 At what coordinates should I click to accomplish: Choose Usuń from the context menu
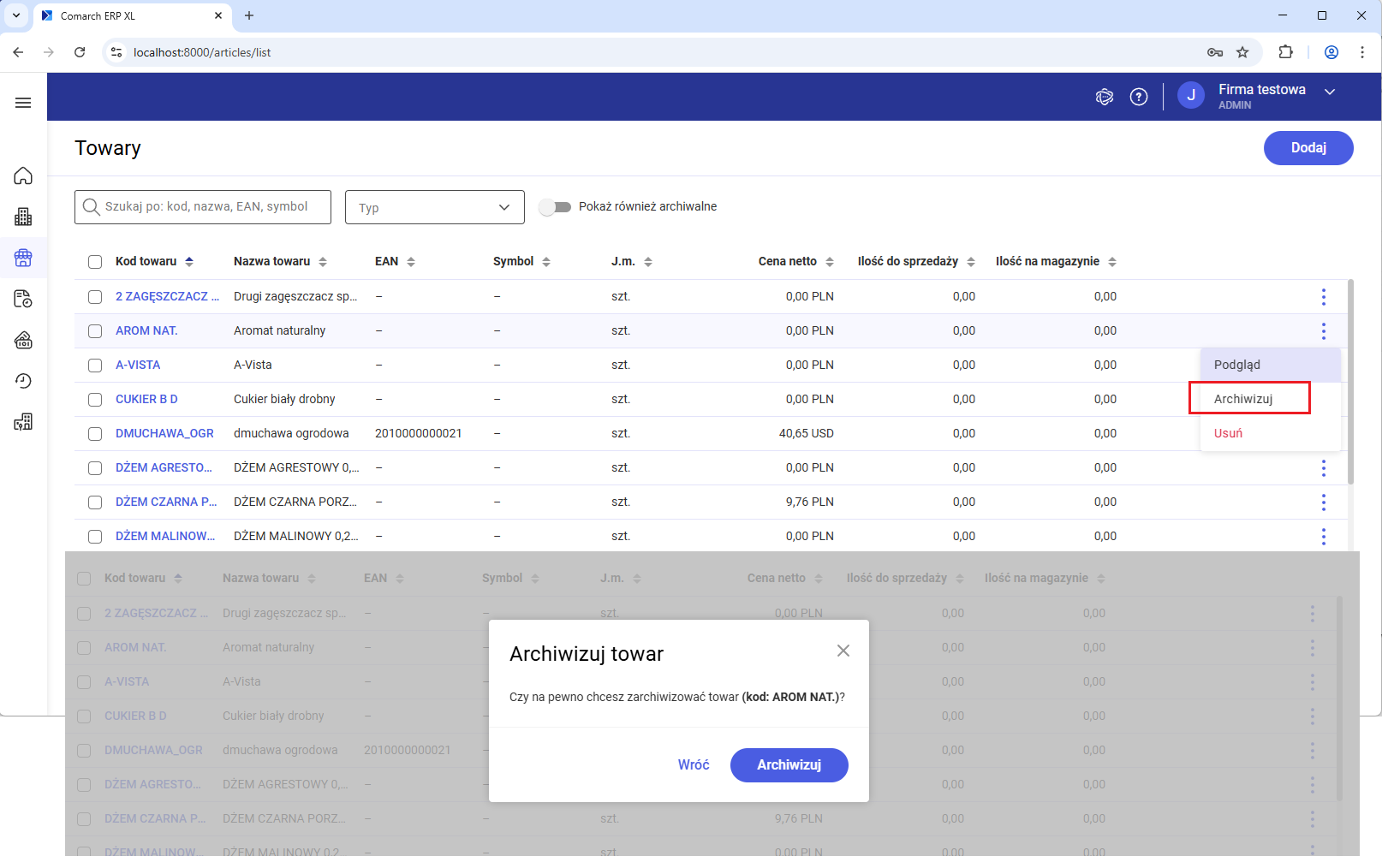[x=1228, y=433]
